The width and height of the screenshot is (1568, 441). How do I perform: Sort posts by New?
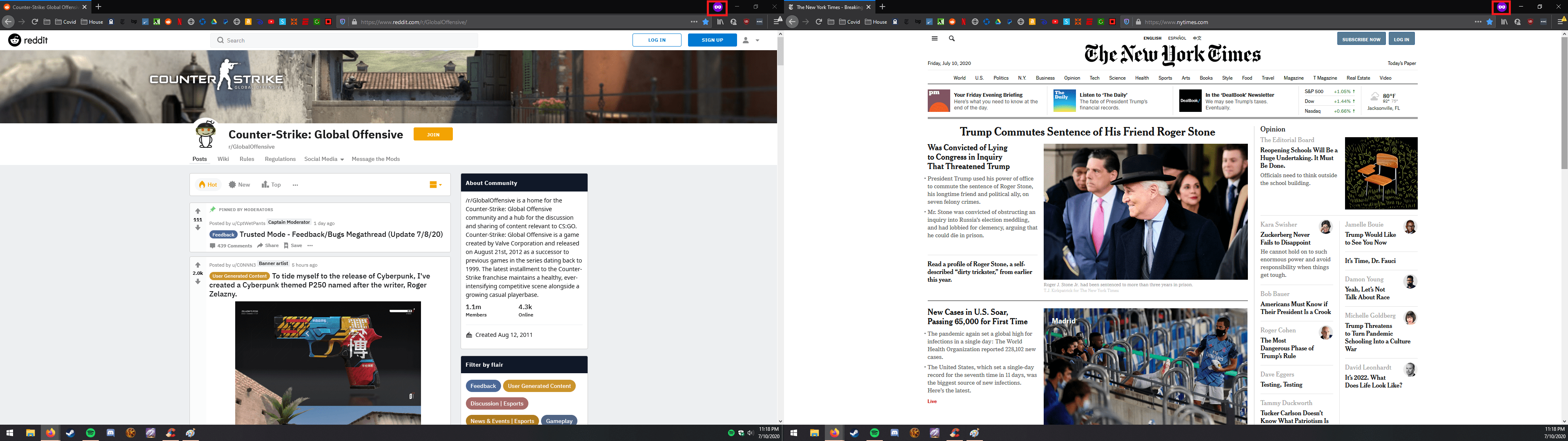[x=239, y=185]
